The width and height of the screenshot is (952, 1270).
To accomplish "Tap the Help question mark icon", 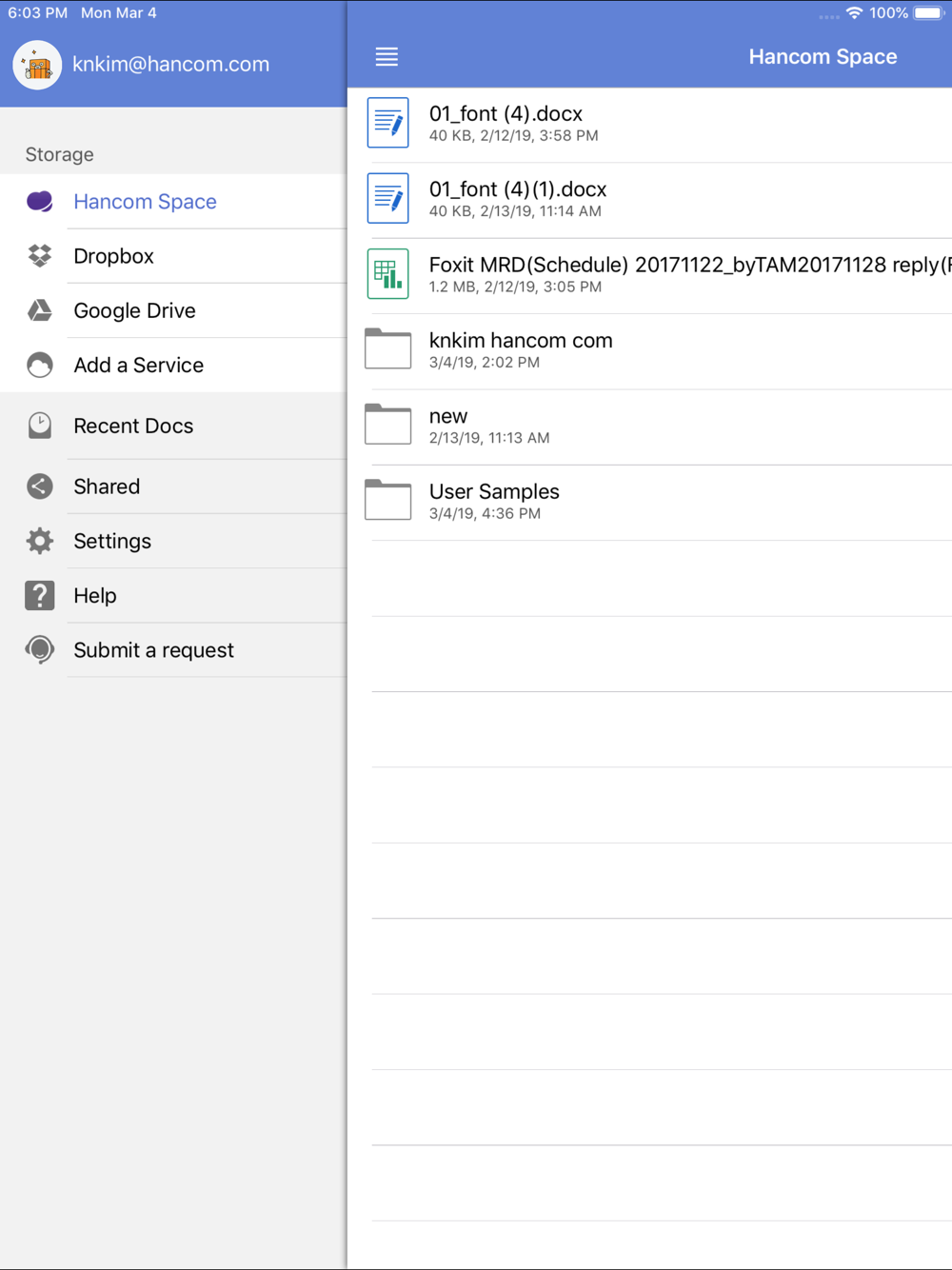I will click(40, 595).
